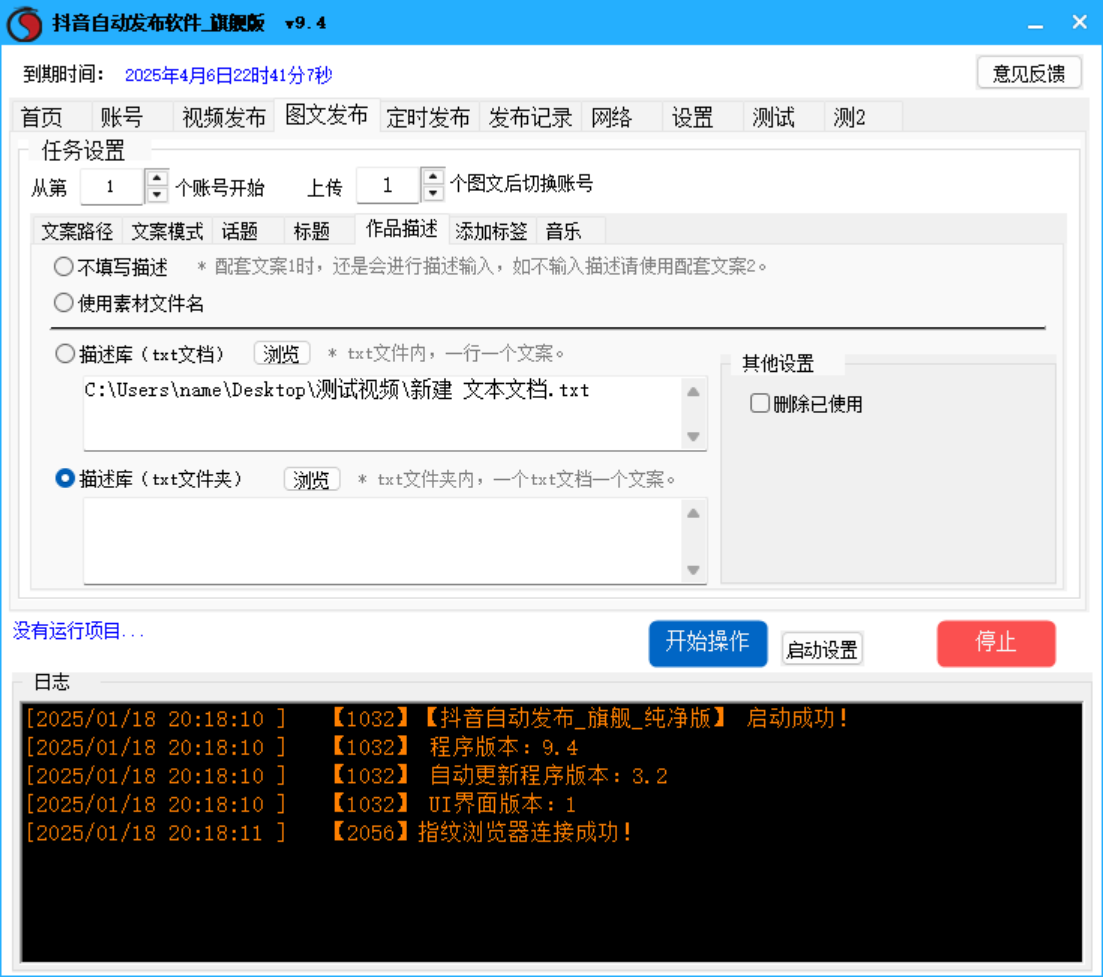Increase the starting account number stepper
Screen dimensions: 1103x977
(157, 179)
